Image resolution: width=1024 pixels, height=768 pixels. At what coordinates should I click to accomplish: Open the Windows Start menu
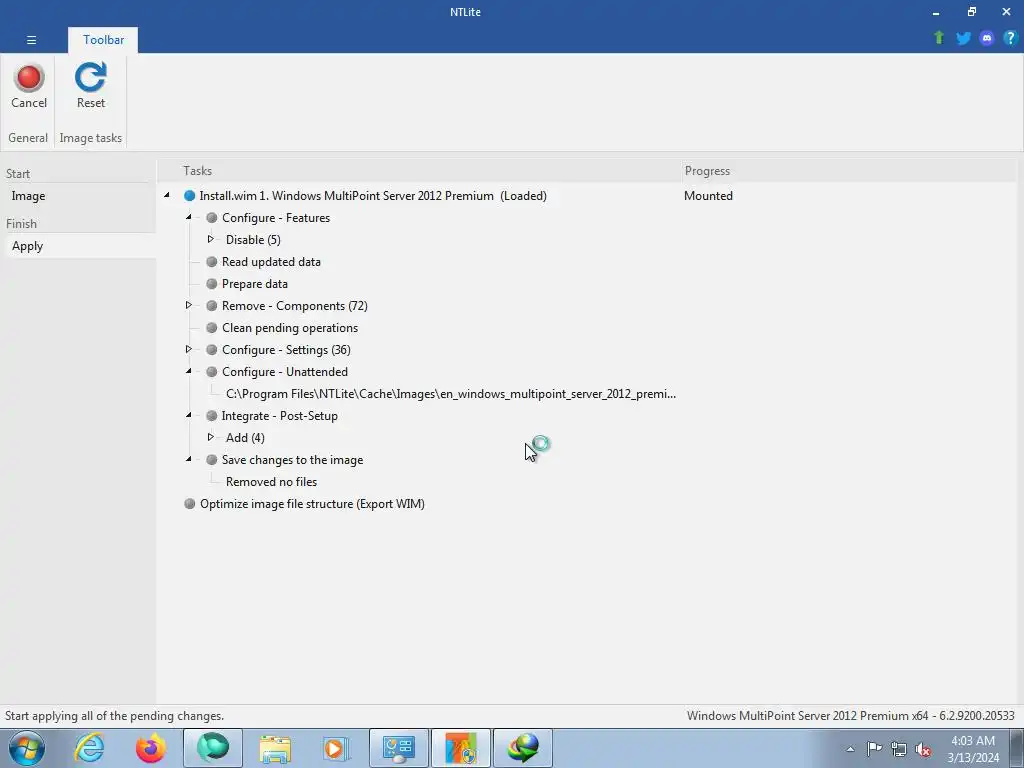27,748
